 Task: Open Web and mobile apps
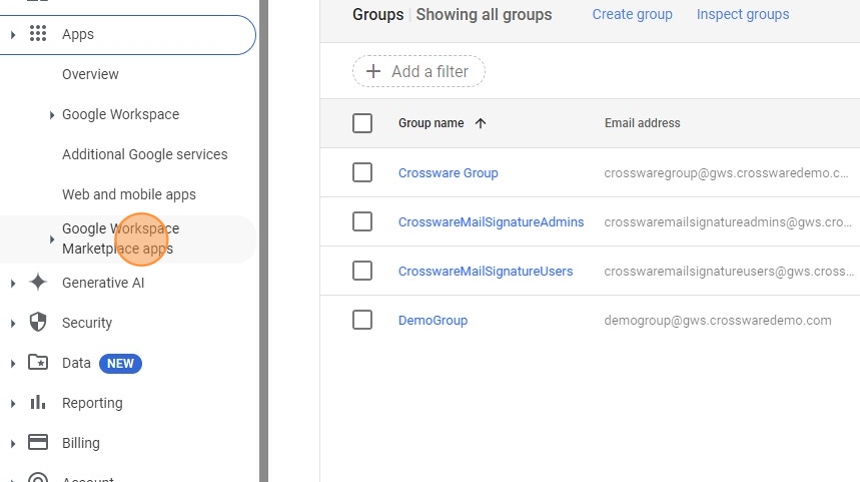click(129, 194)
